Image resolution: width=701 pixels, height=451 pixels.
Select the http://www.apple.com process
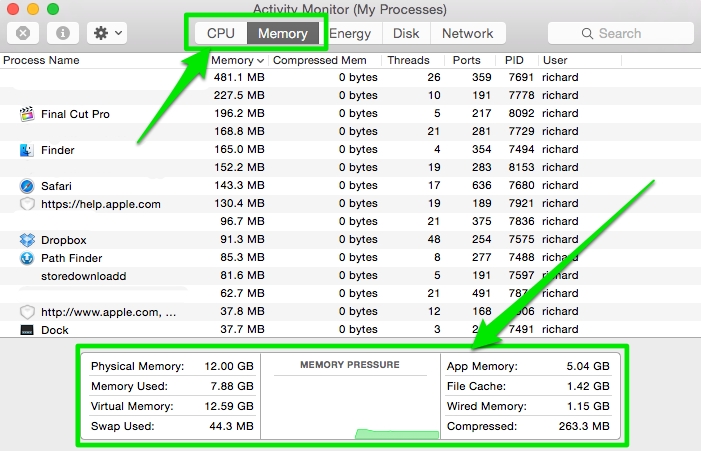point(108,312)
